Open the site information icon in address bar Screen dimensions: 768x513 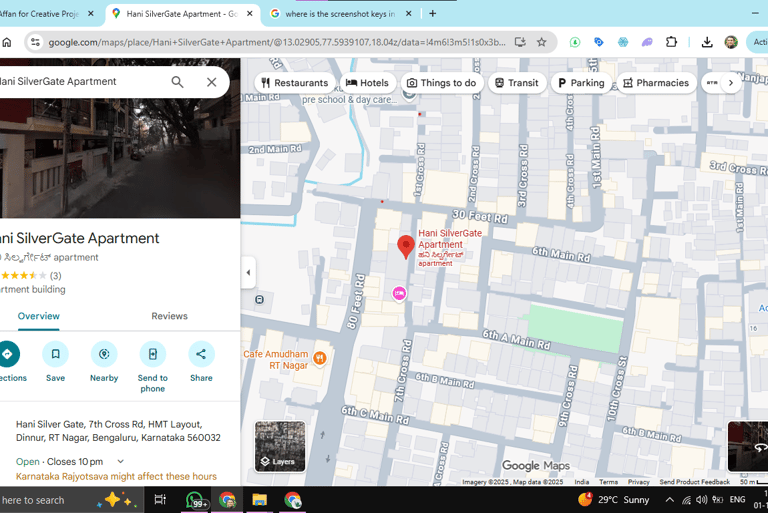(x=35, y=42)
